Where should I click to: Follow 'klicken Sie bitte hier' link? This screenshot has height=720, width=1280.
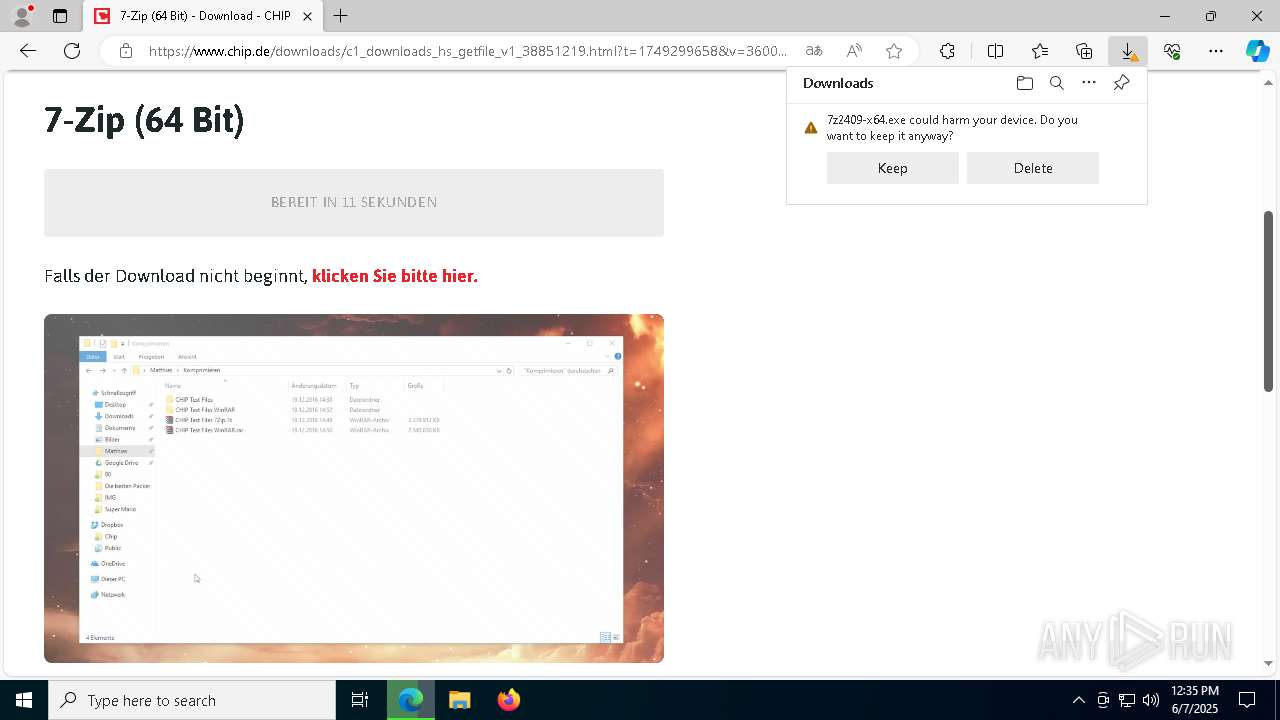[395, 276]
